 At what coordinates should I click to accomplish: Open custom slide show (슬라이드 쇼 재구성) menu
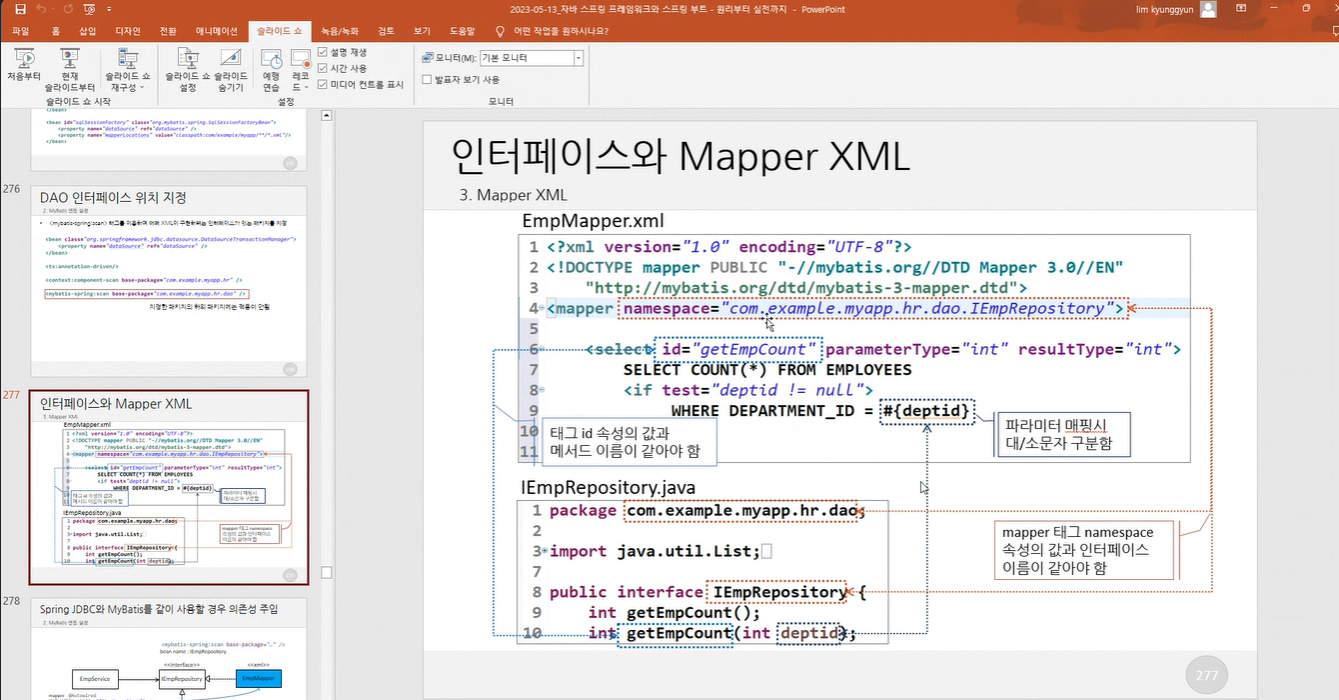click(128, 70)
